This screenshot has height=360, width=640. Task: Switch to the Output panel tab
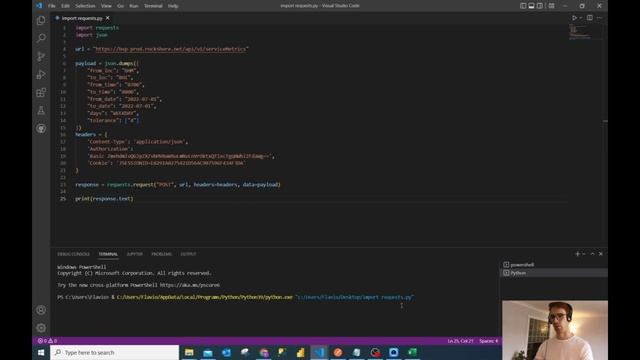(x=189, y=254)
